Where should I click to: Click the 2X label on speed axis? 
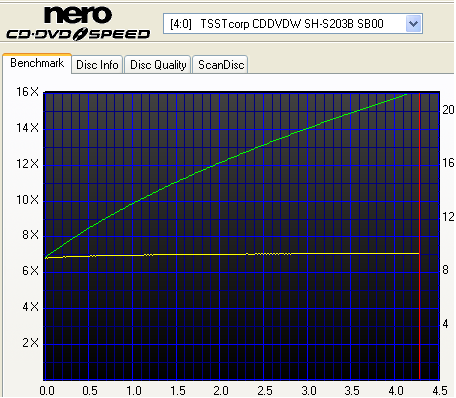pos(31,342)
